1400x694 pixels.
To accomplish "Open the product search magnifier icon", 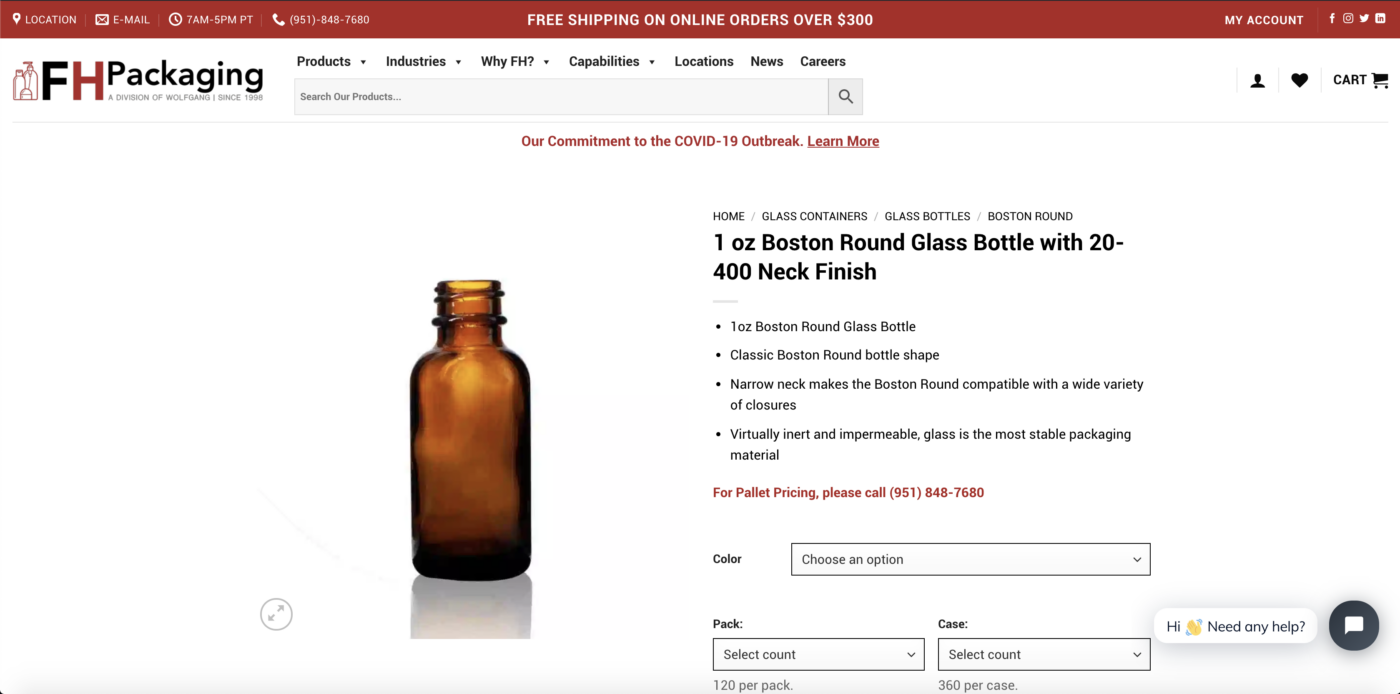I will (x=845, y=96).
